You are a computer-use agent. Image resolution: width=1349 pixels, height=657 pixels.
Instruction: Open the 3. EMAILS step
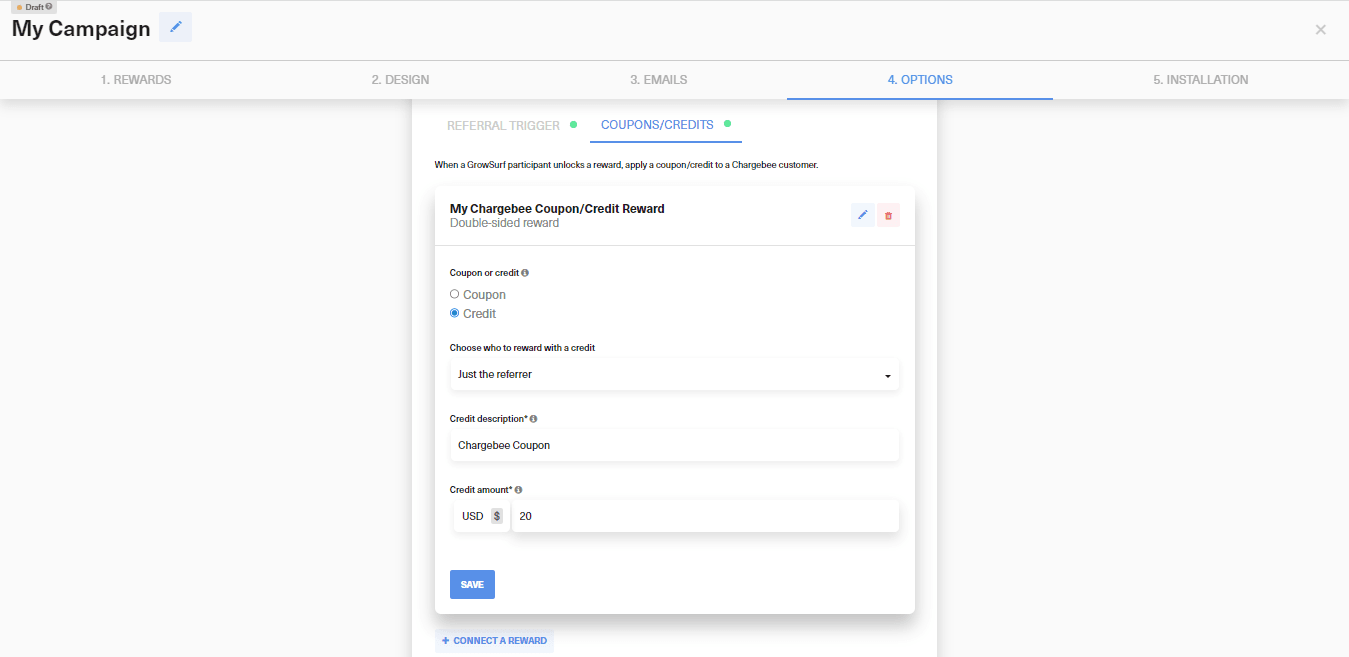[x=658, y=79]
